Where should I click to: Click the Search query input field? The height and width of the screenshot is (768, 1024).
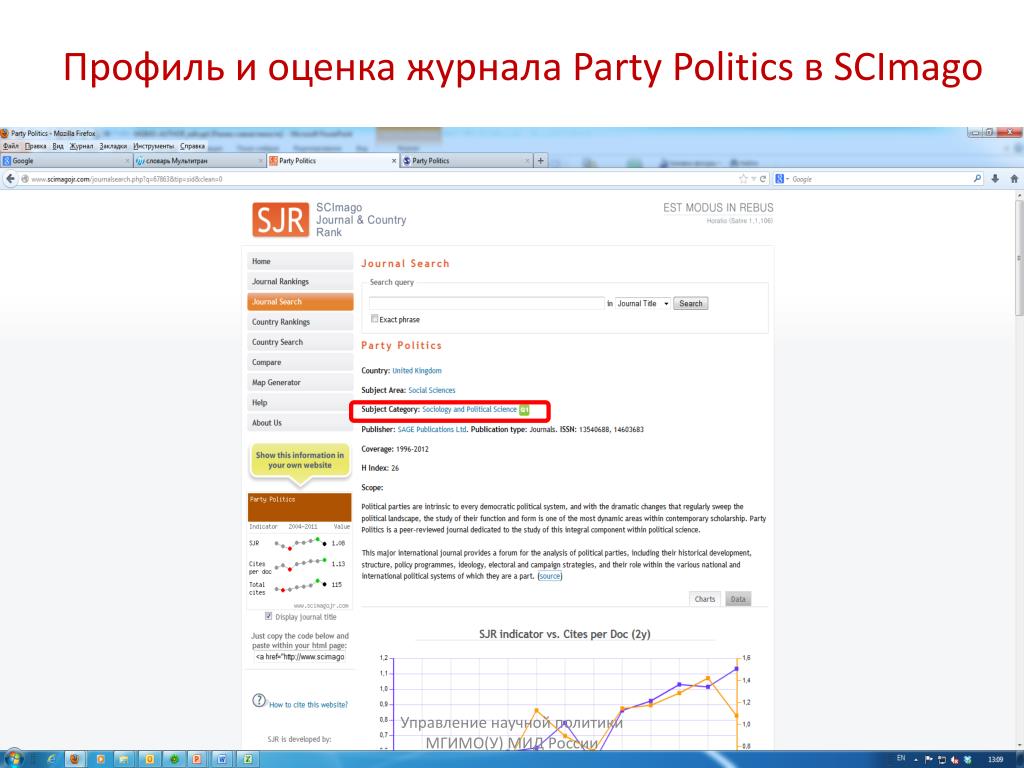pyautogui.click(x=487, y=303)
